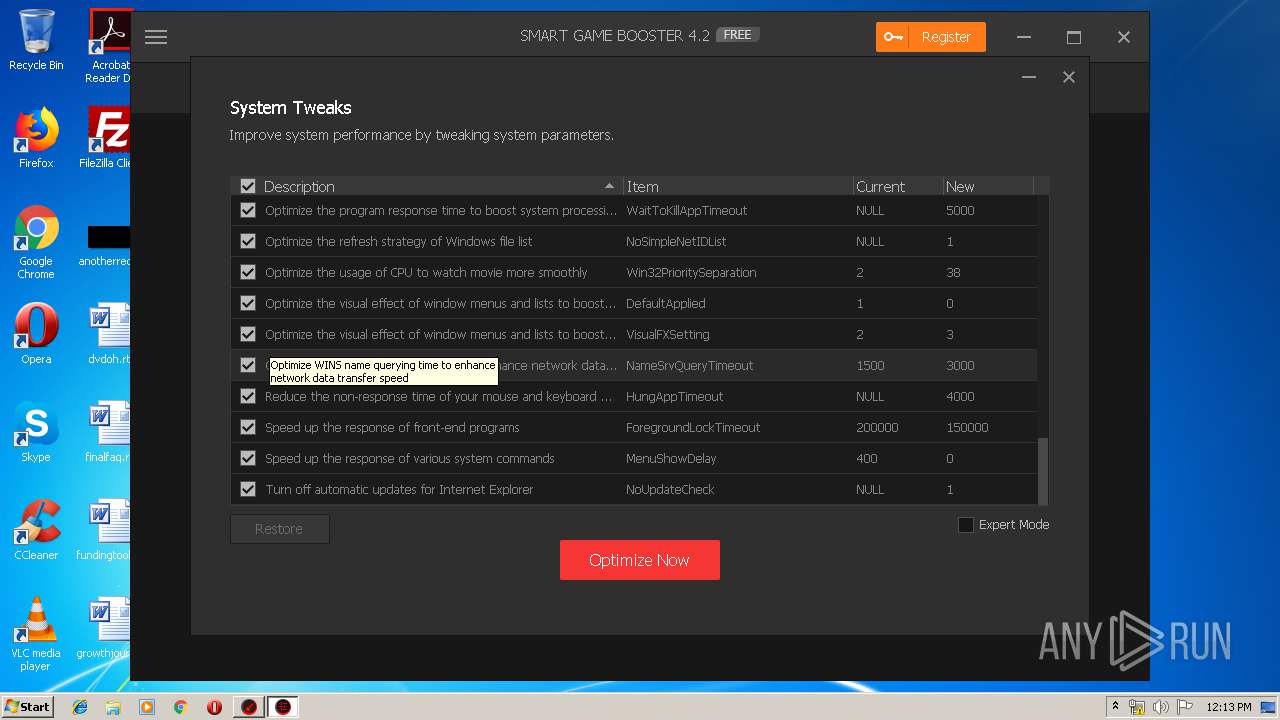Viewport: 1280px width, 720px height.
Task: Click the Item column header
Action: click(738, 186)
